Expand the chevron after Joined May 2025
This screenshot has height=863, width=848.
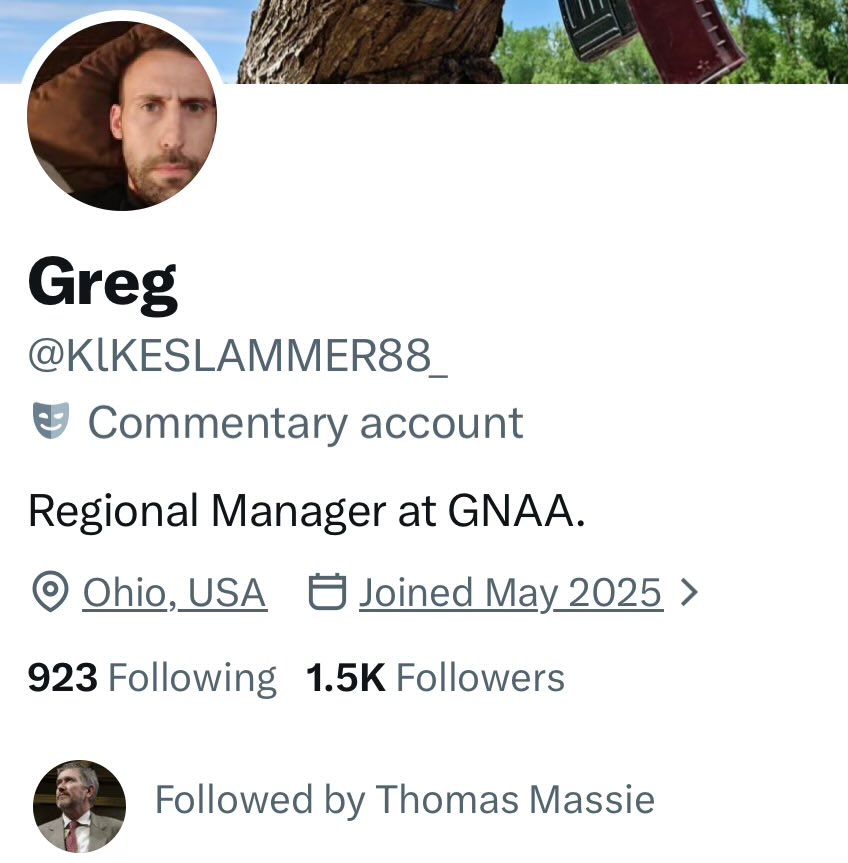click(689, 592)
